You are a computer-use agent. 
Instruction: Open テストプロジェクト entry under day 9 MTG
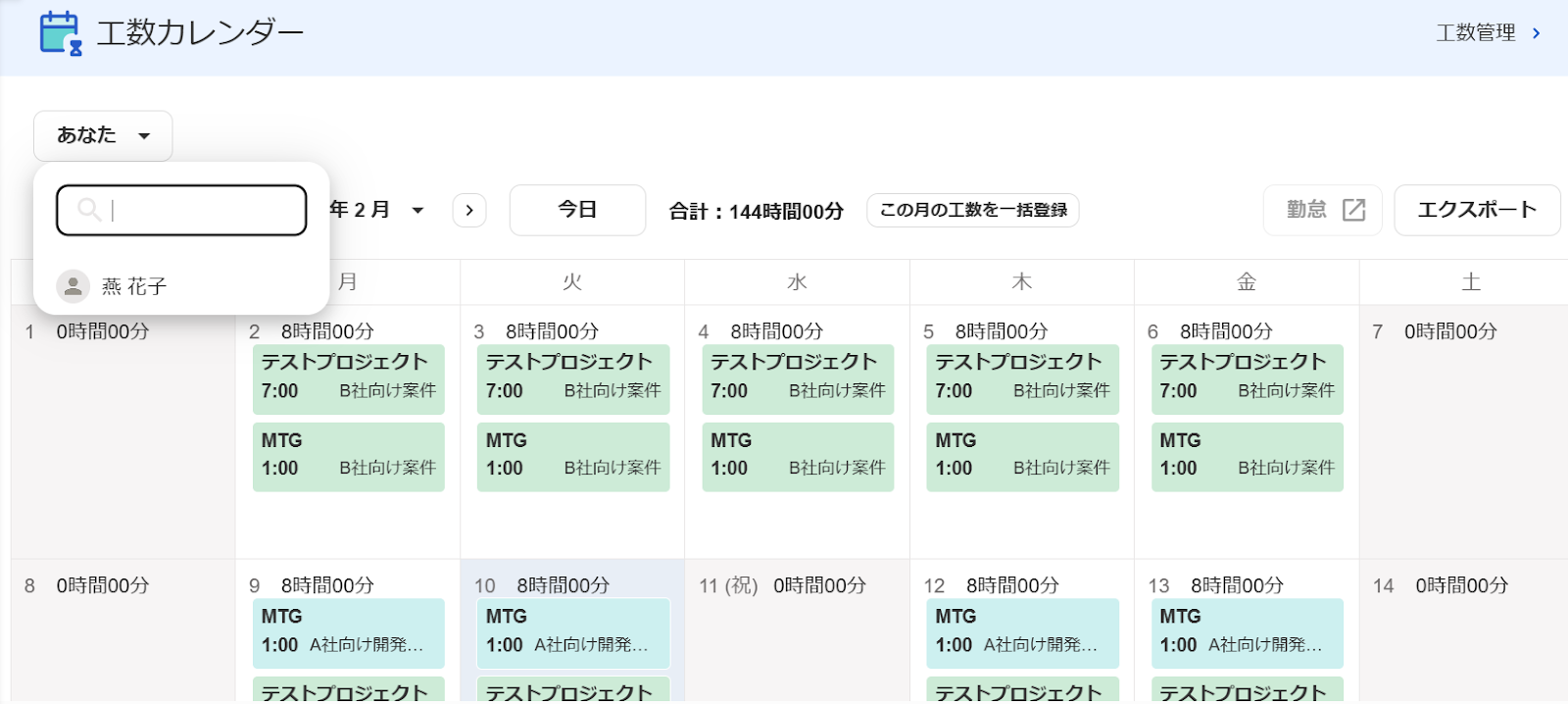click(349, 690)
